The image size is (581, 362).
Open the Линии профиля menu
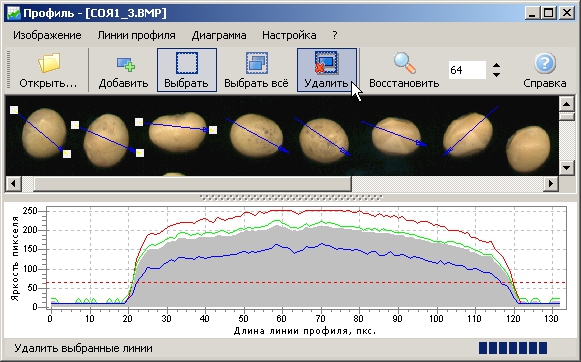(136, 35)
